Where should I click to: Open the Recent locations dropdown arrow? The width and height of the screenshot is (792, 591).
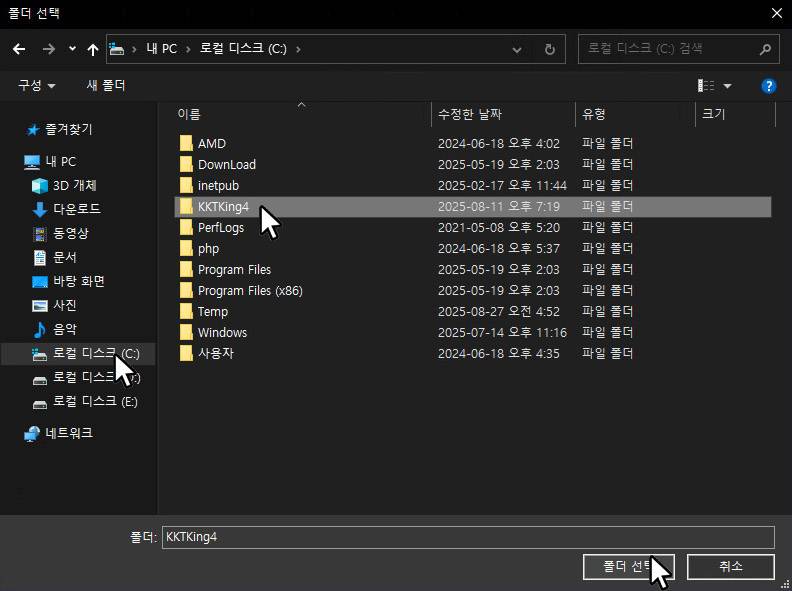click(72, 49)
